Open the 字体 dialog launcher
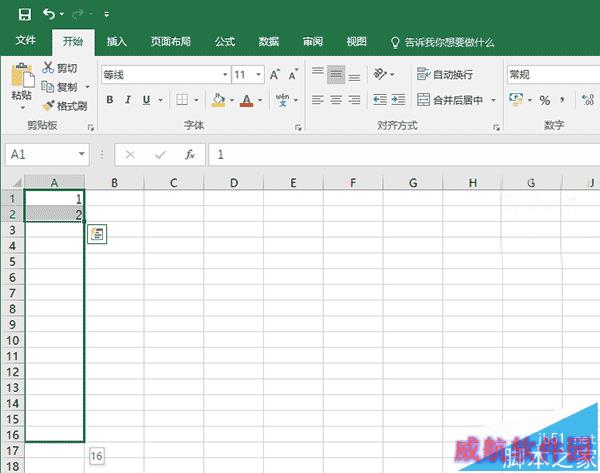The image size is (600, 473). pyautogui.click(x=298, y=128)
